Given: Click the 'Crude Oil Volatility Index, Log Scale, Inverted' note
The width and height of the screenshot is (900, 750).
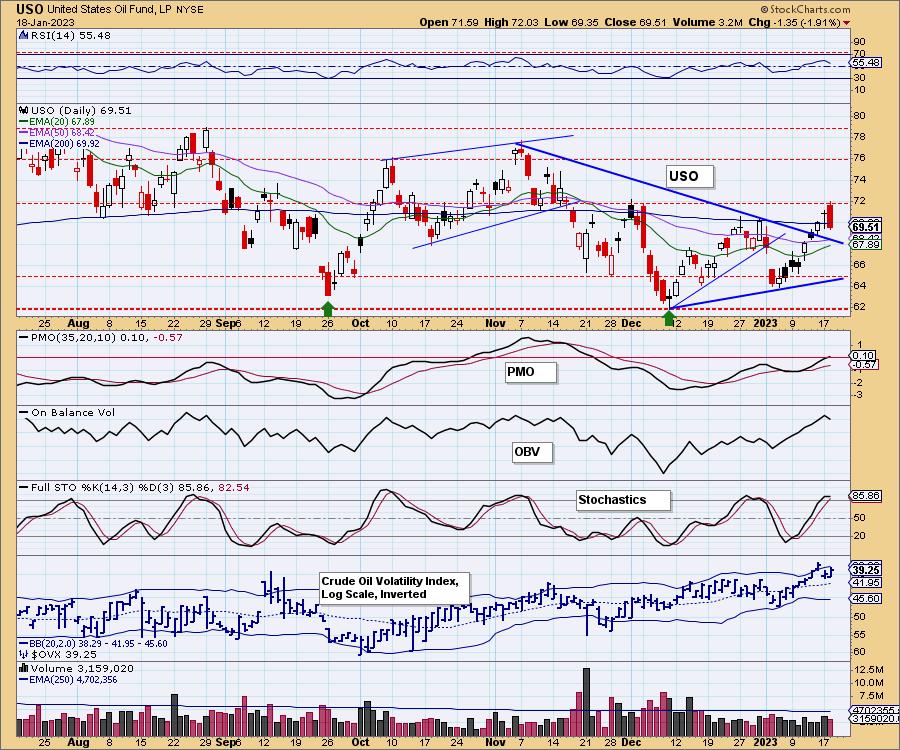Looking at the screenshot, I should pos(394,588).
